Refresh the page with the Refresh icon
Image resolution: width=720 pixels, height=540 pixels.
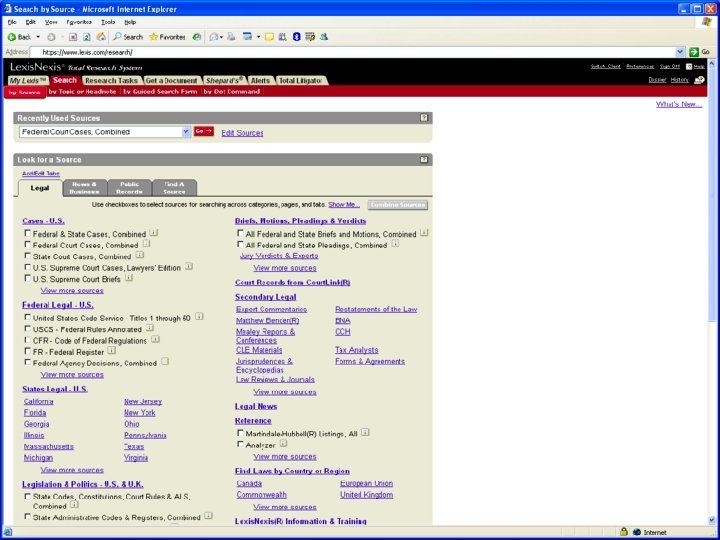click(x=87, y=37)
